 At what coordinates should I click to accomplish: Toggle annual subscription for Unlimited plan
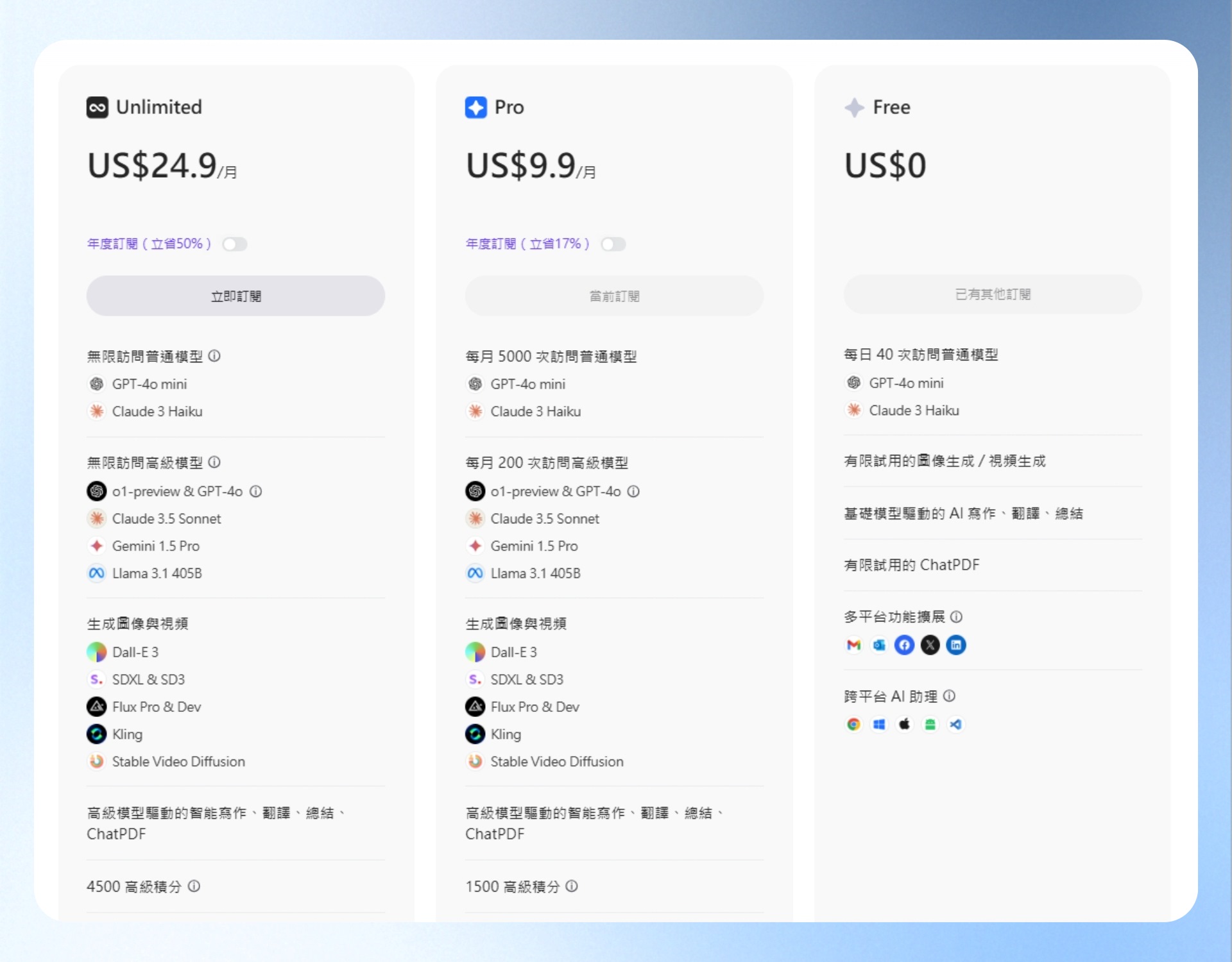click(235, 244)
